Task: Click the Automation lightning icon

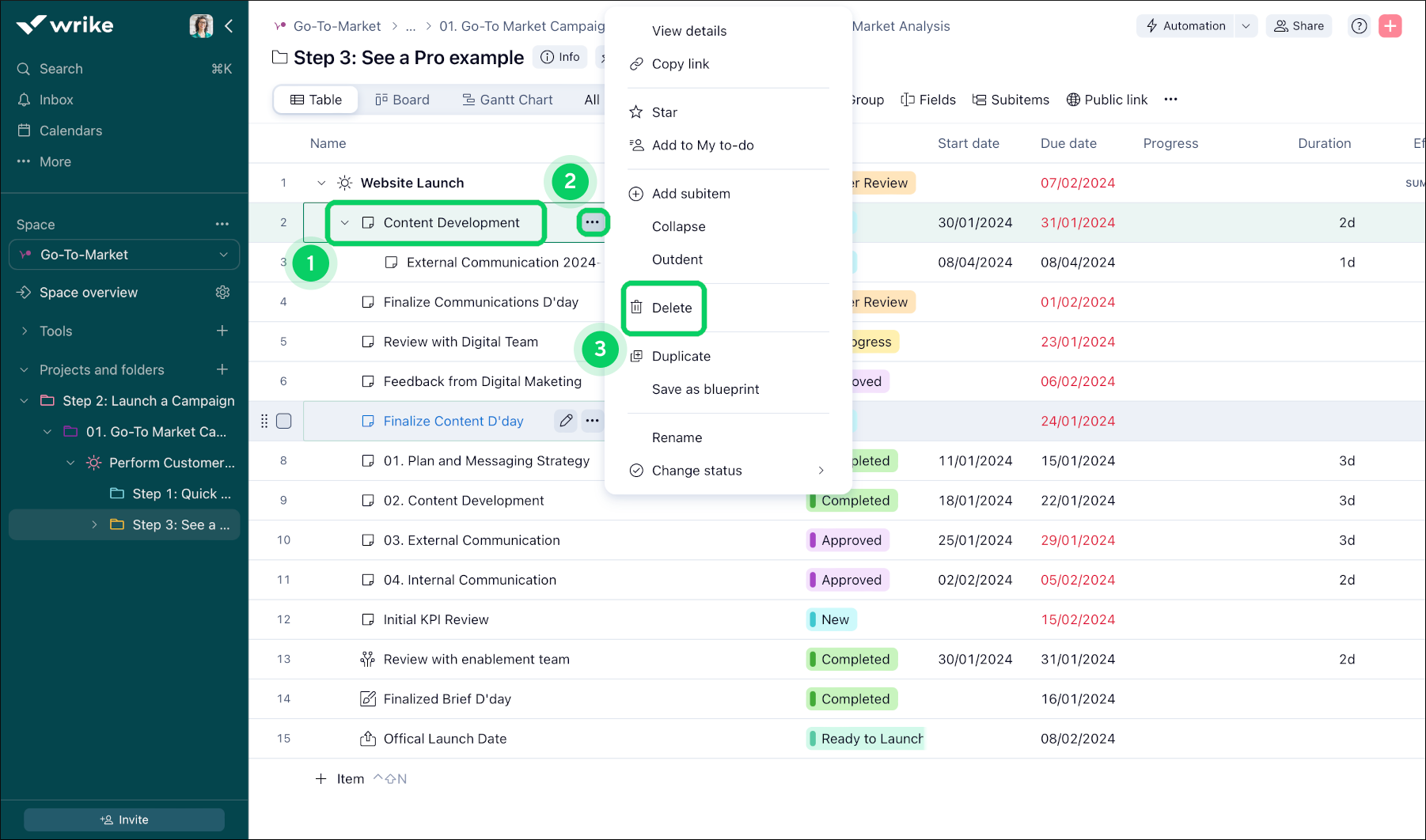Action: 1151,25
